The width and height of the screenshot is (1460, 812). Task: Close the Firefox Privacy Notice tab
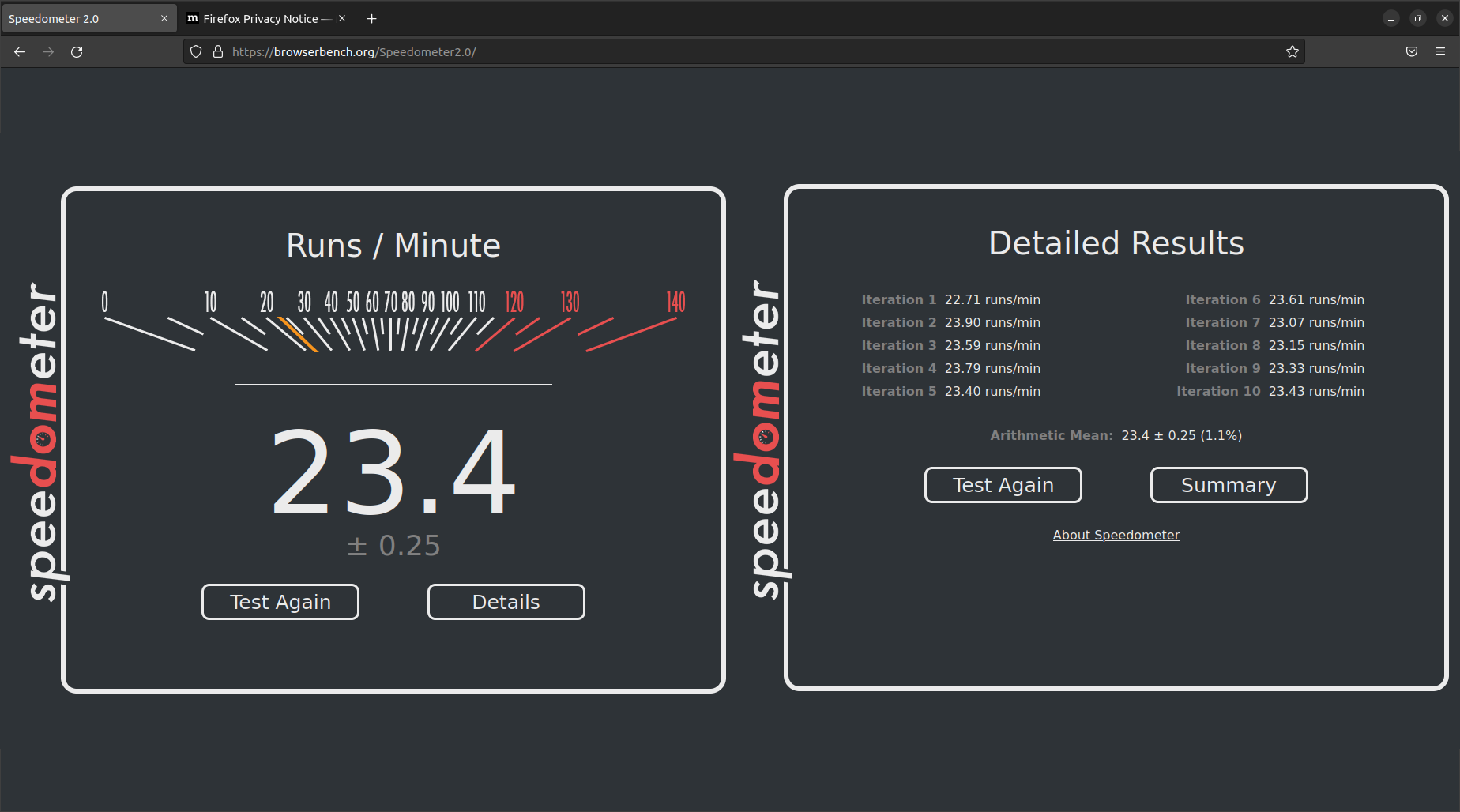pos(342,18)
